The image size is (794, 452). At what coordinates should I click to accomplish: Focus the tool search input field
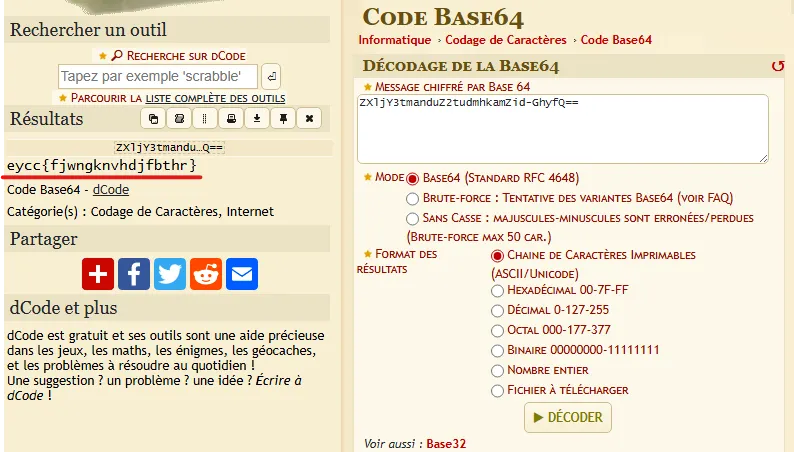tap(157, 76)
